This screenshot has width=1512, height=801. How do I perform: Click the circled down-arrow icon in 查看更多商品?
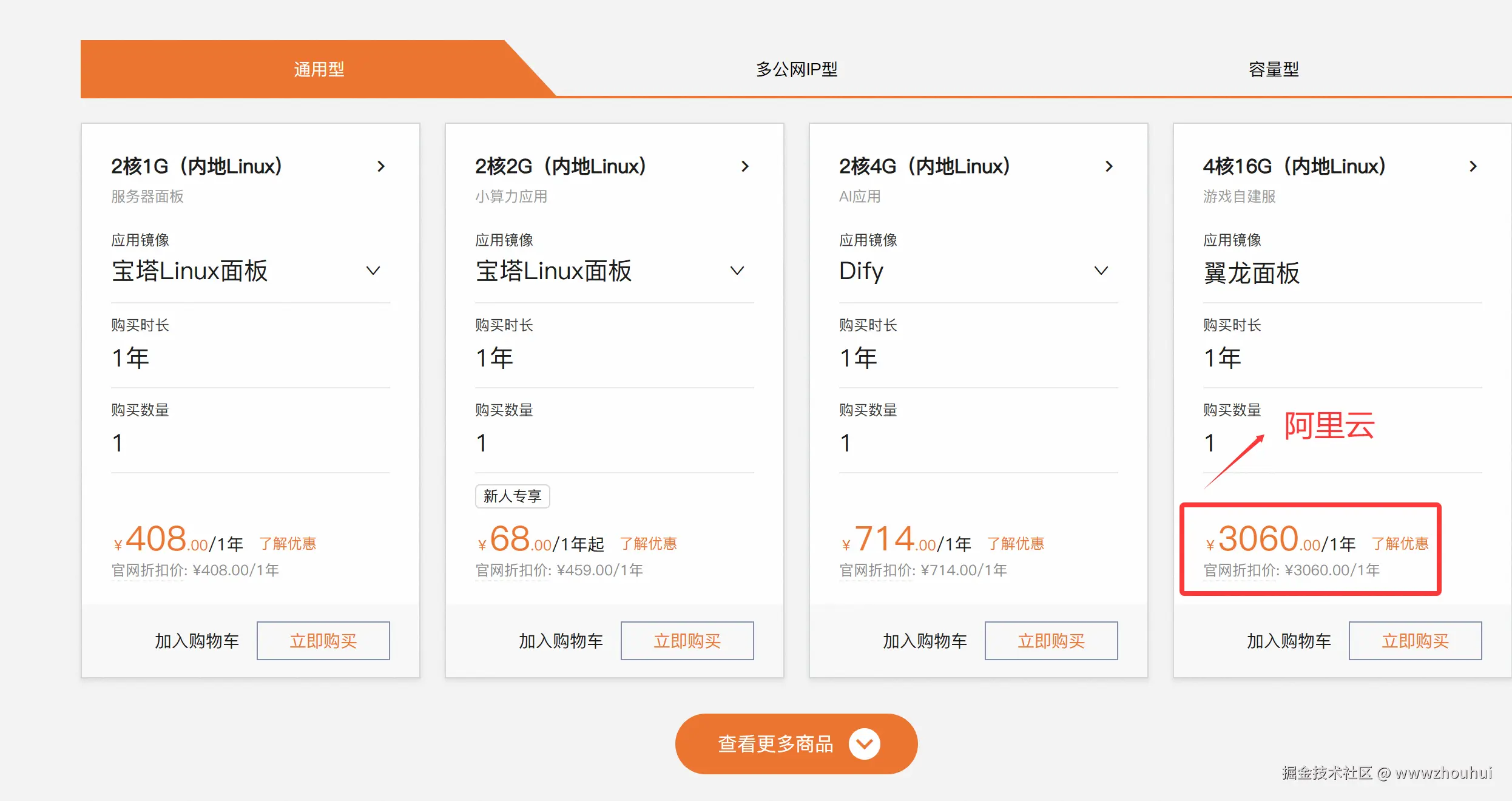click(x=865, y=743)
